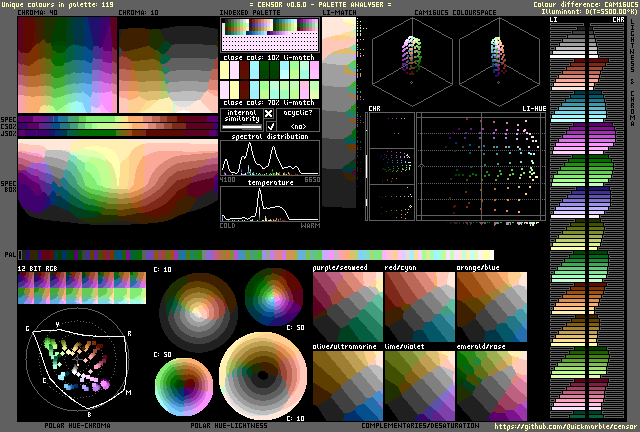640x432 pixels.
Task: Pick the first yellow swatch in 10% li-match row
Action: click(225, 70)
